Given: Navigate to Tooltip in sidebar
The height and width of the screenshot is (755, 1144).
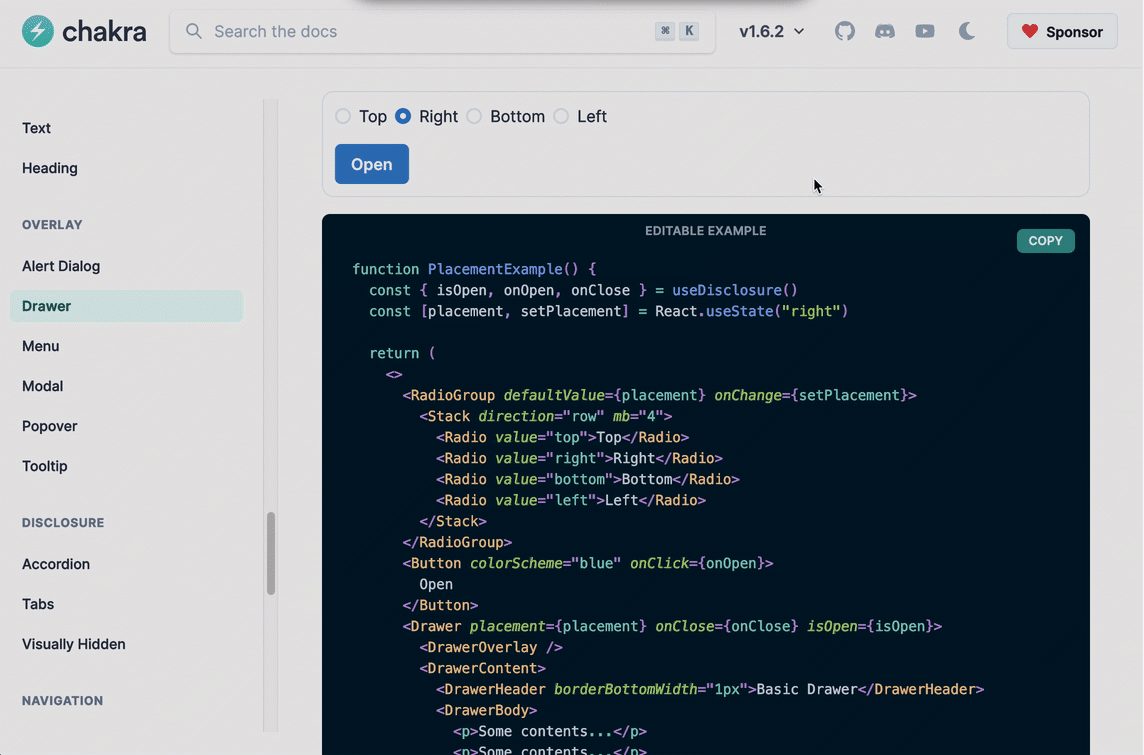Looking at the screenshot, I should 45,466.
